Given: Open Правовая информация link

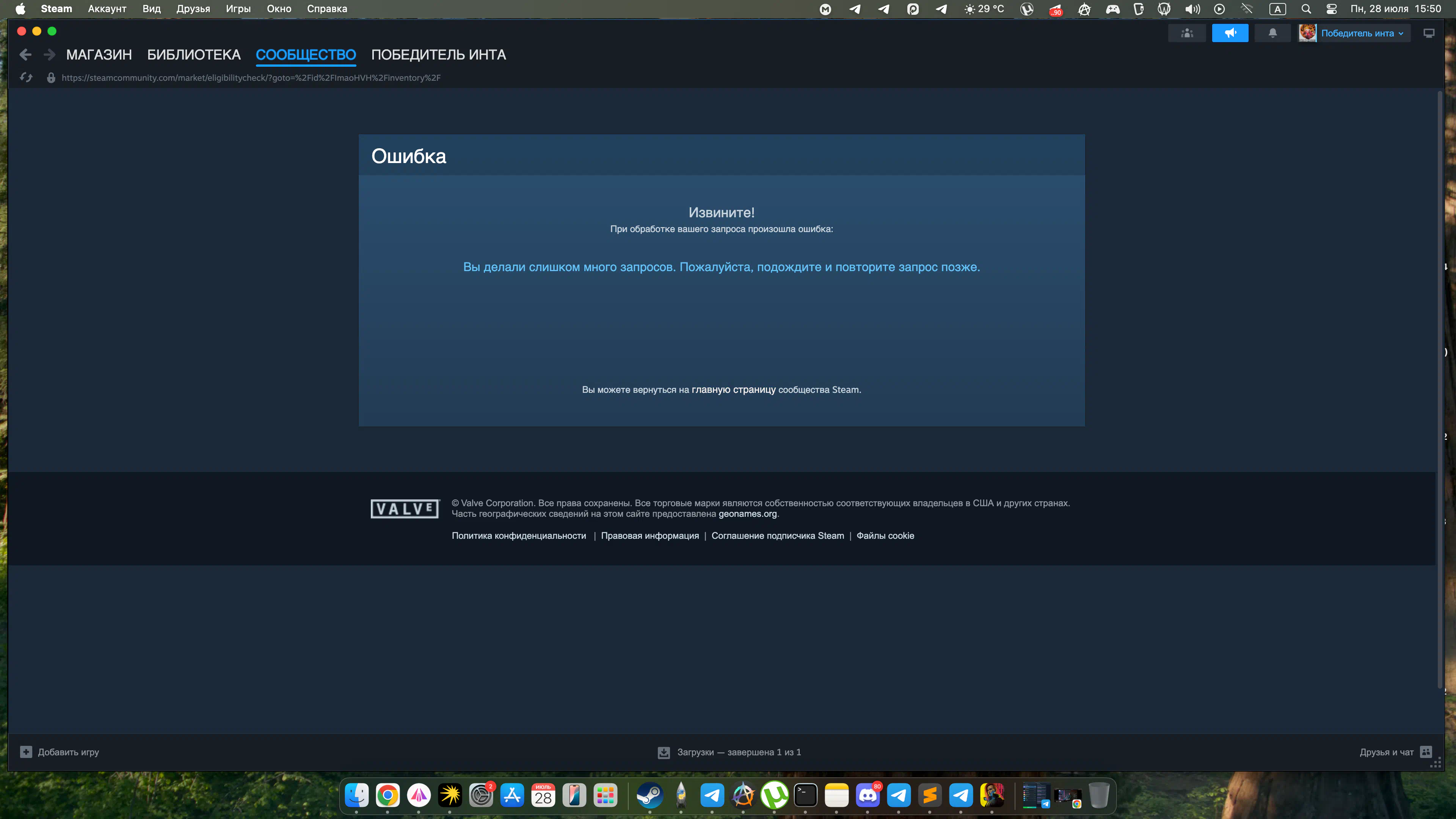Looking at the screenshot, I should coord(650,536).
